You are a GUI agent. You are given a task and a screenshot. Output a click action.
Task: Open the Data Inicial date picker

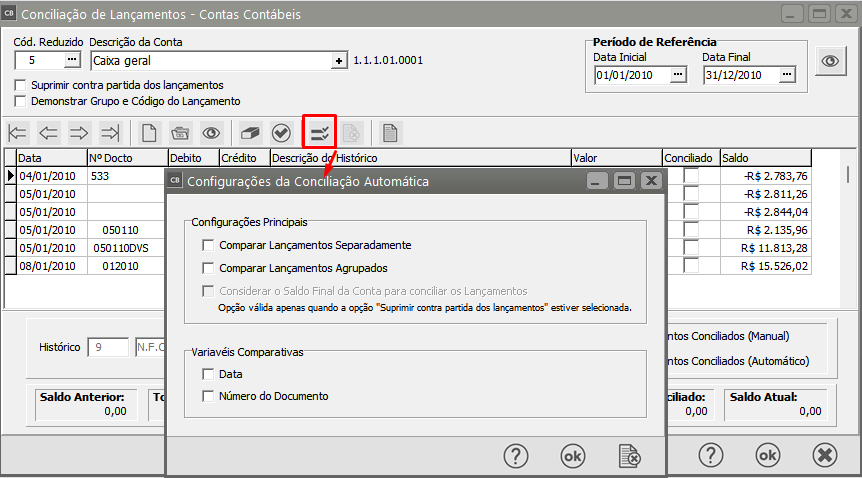pyautogui.click(x=678, y=74)
